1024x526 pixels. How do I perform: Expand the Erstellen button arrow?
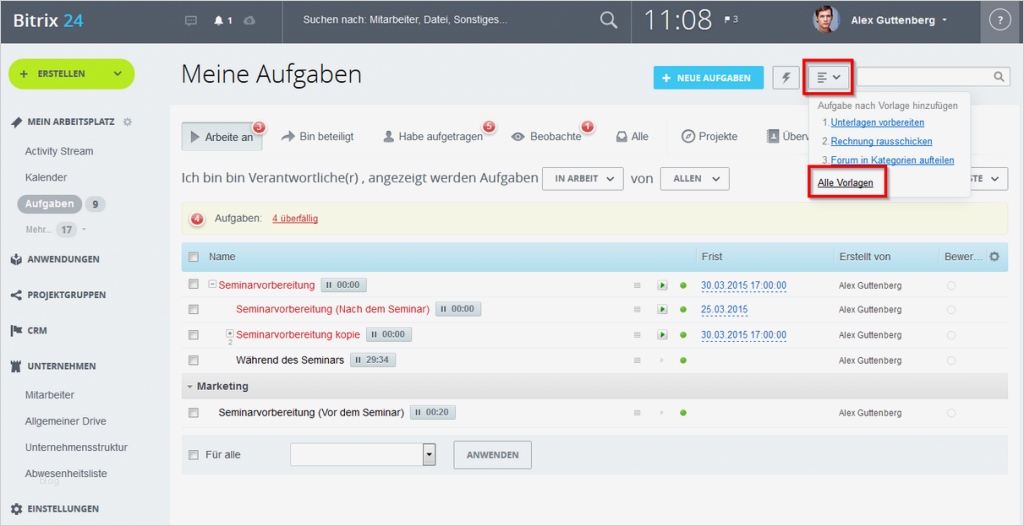click(118, 74)
